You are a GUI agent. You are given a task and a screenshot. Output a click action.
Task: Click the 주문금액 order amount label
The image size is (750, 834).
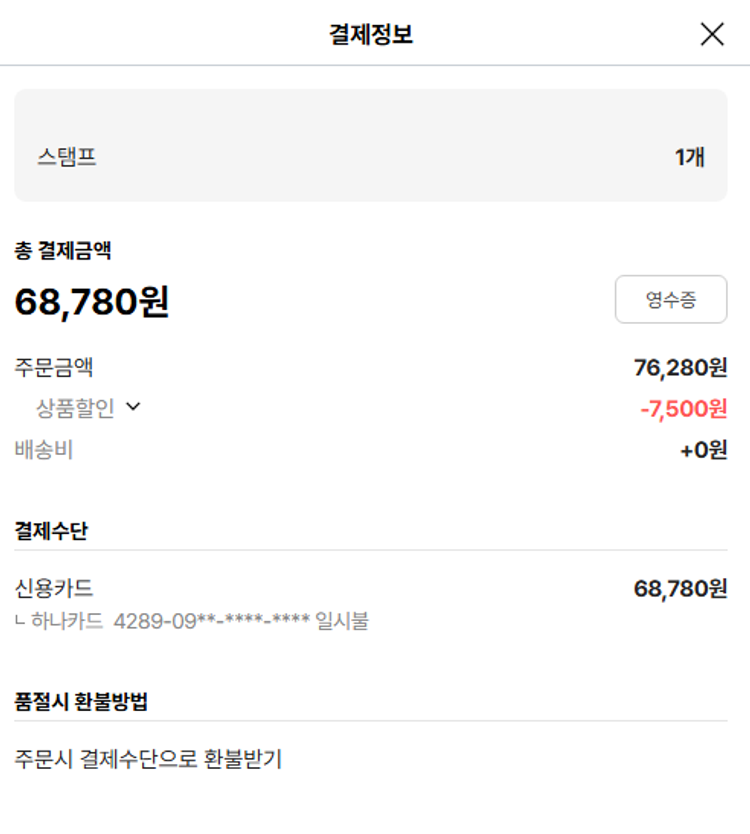click(54, 367)
